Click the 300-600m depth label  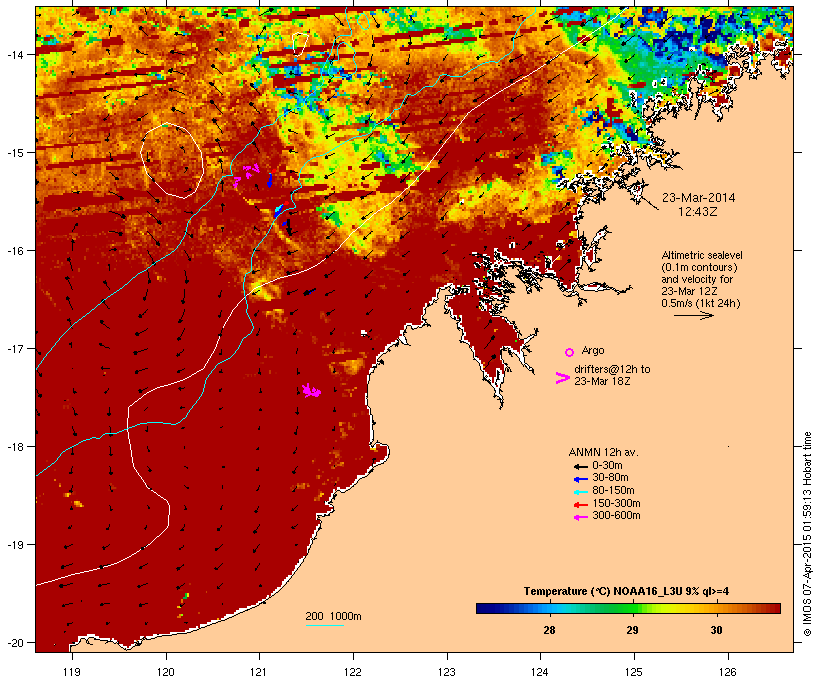point(617,516)
